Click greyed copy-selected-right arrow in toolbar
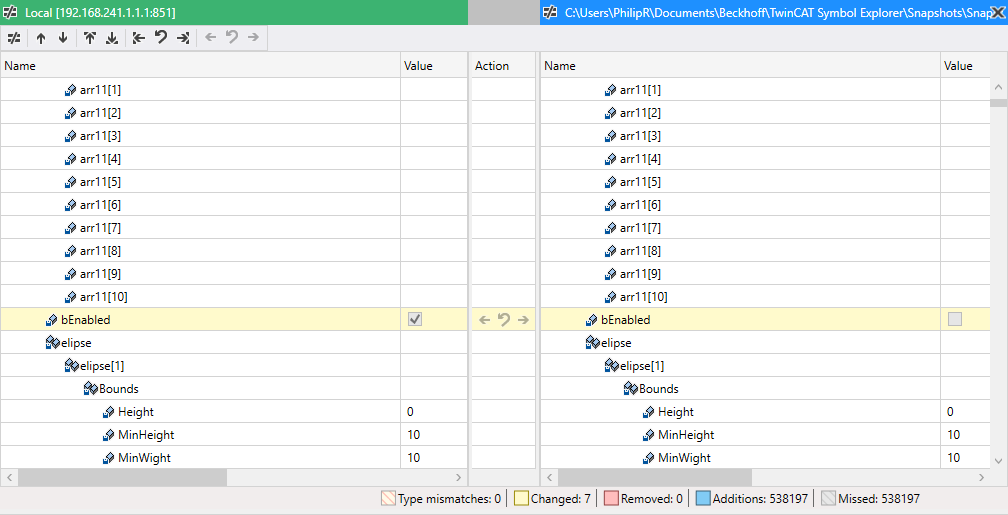Screen dimensions: 1008x515 click(x=253, y=38)
